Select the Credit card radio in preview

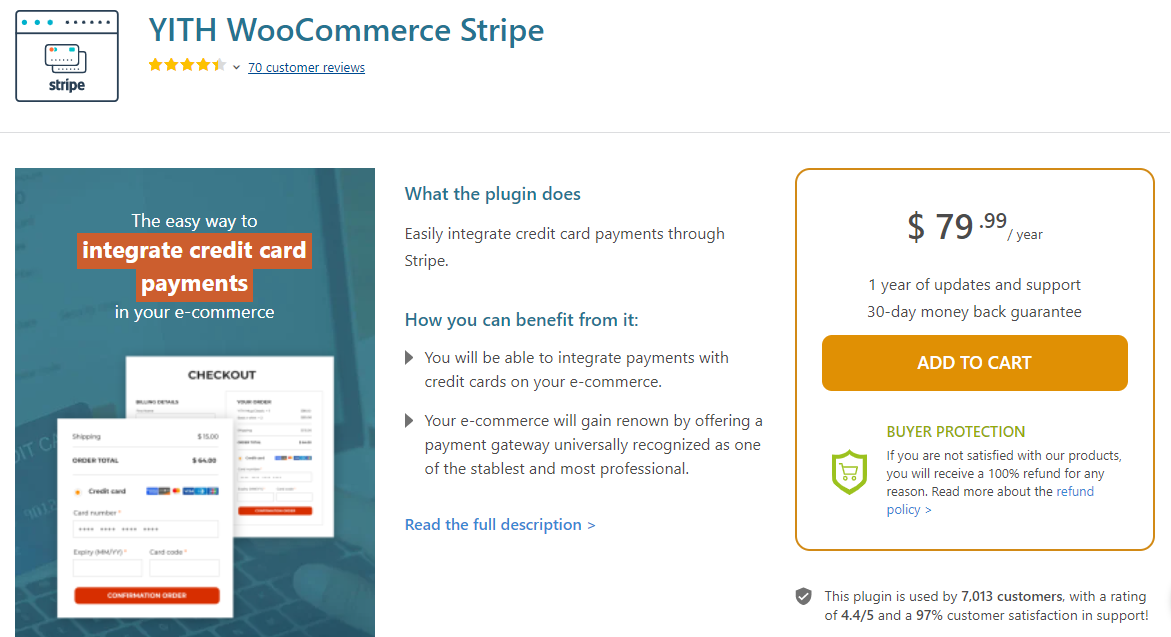point(77,491)
